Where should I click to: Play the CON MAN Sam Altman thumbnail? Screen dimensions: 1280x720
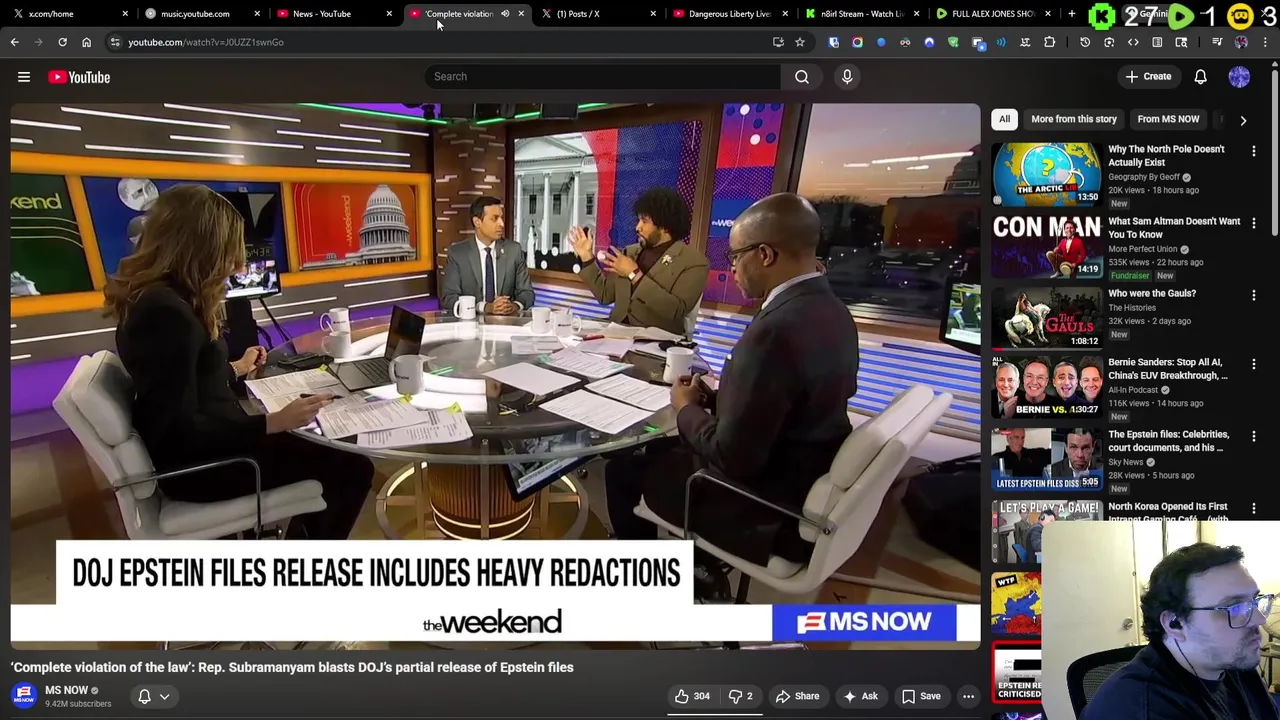tap(1046, 245)
